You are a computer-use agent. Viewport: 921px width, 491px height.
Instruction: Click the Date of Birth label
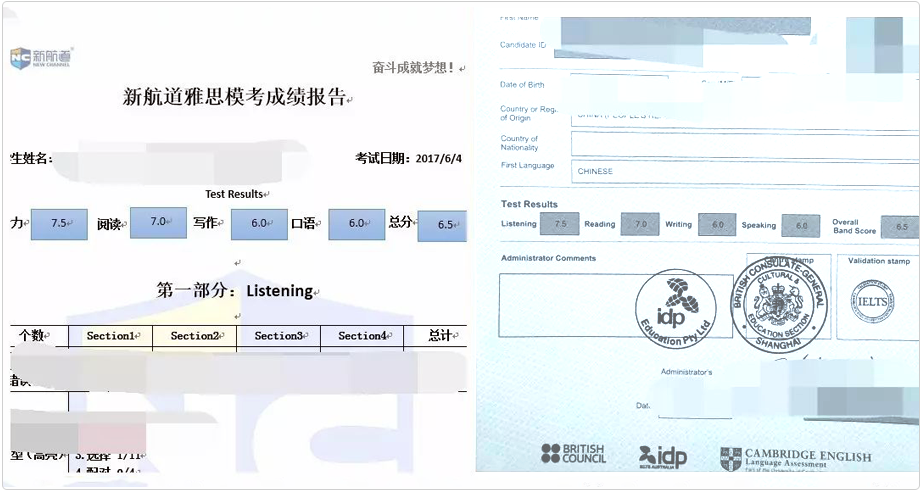coord(522,85)
